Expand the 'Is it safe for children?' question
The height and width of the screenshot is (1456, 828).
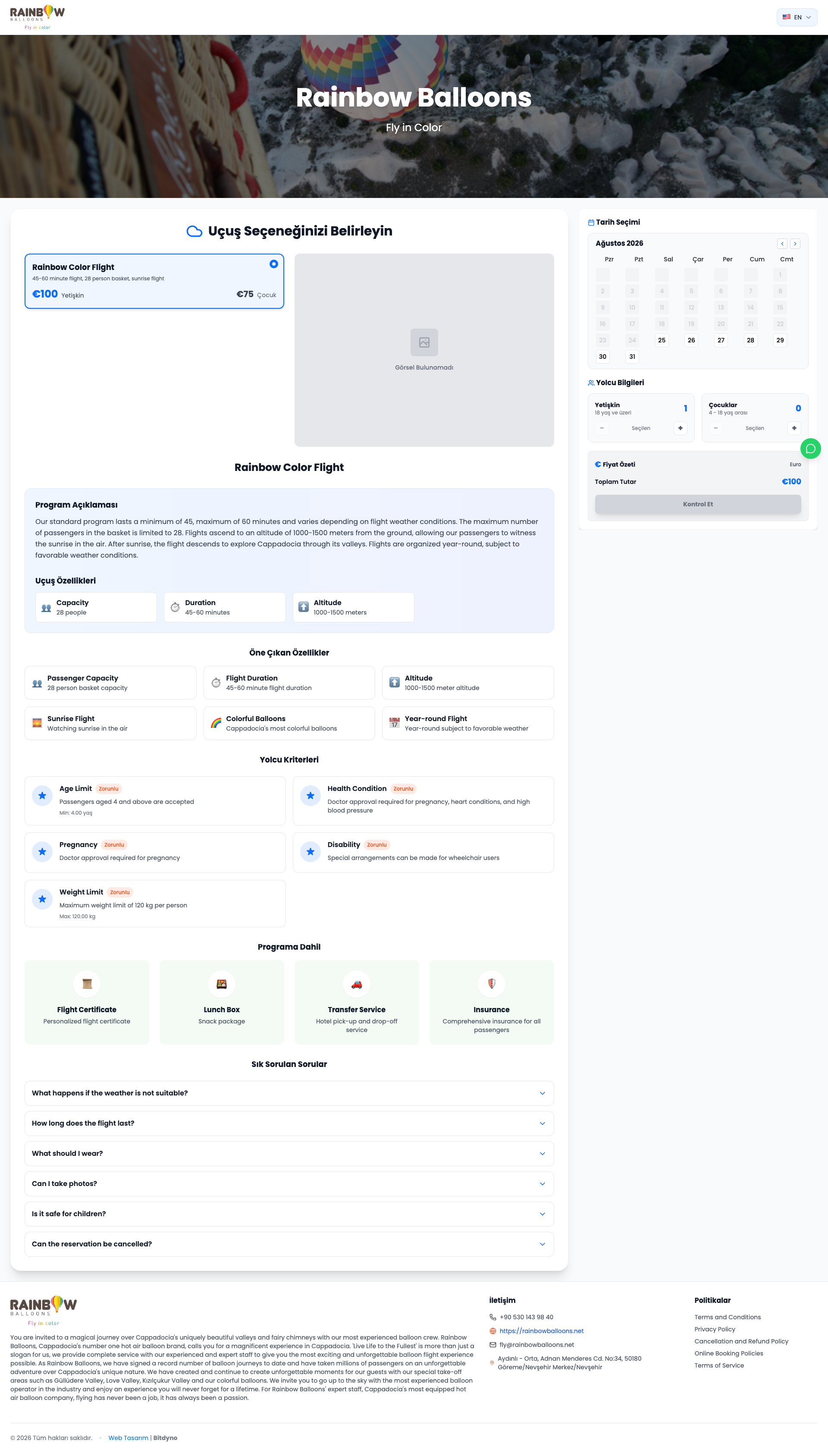click(289, 1214)
